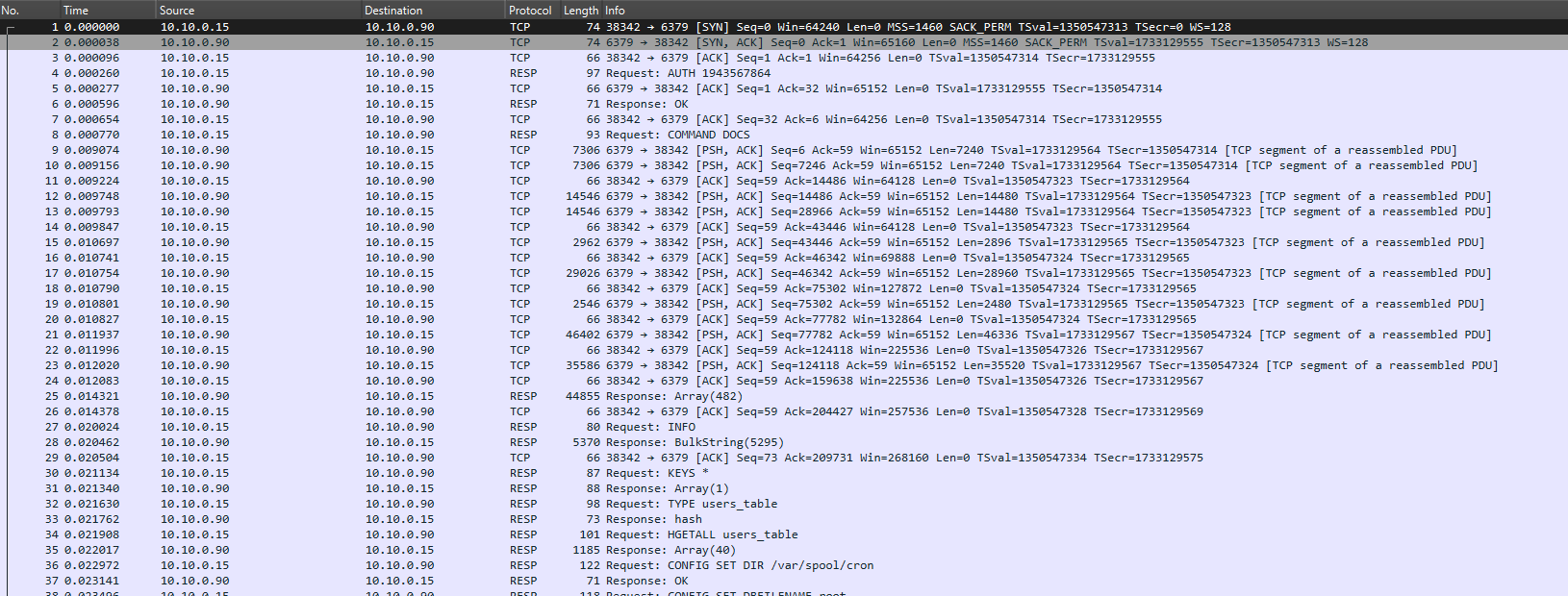The height and width of the screenshot is (596, 1568).
Task: Select packet 11 ACK with Ack=14486
Action: pos(784,181)
